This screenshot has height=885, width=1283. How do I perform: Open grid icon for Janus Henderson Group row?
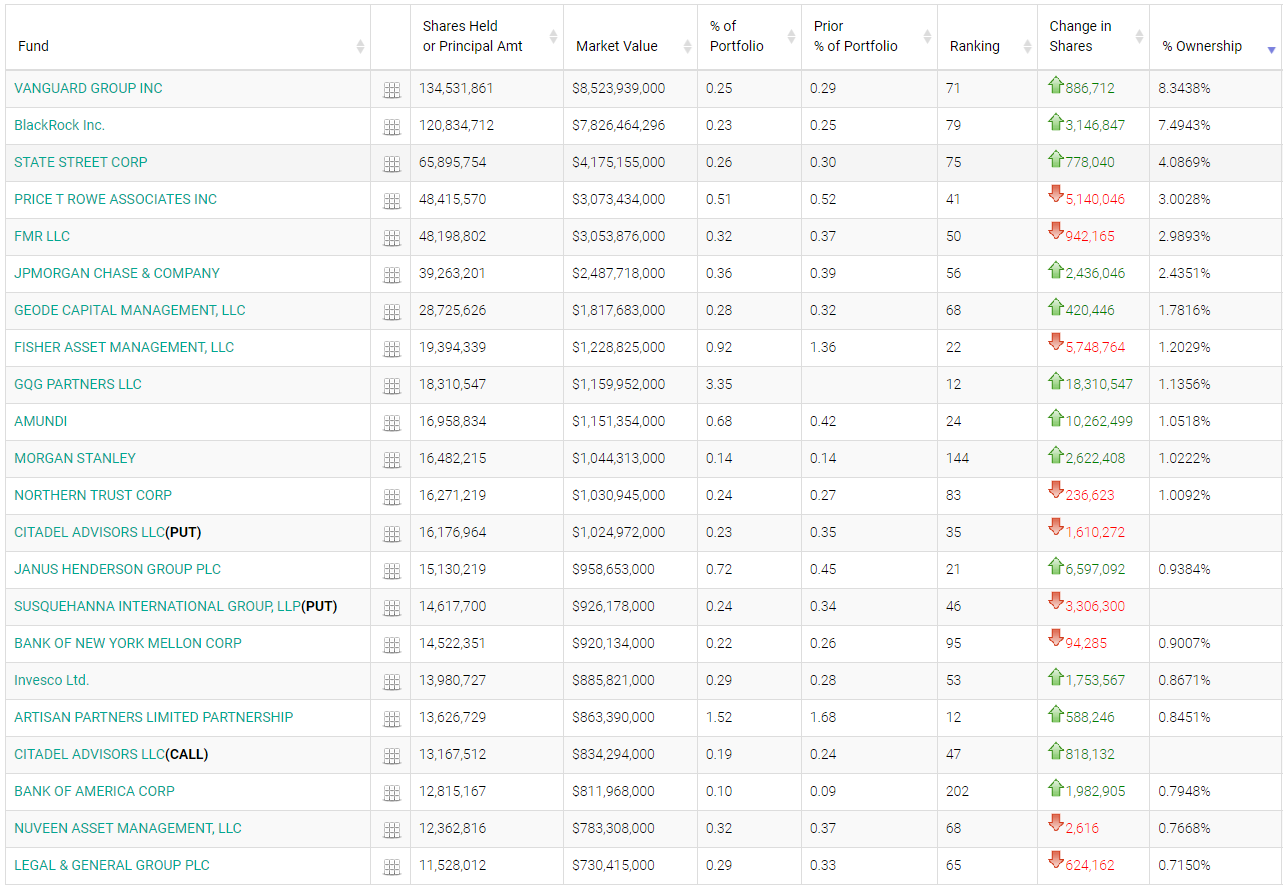pos(391,571)
